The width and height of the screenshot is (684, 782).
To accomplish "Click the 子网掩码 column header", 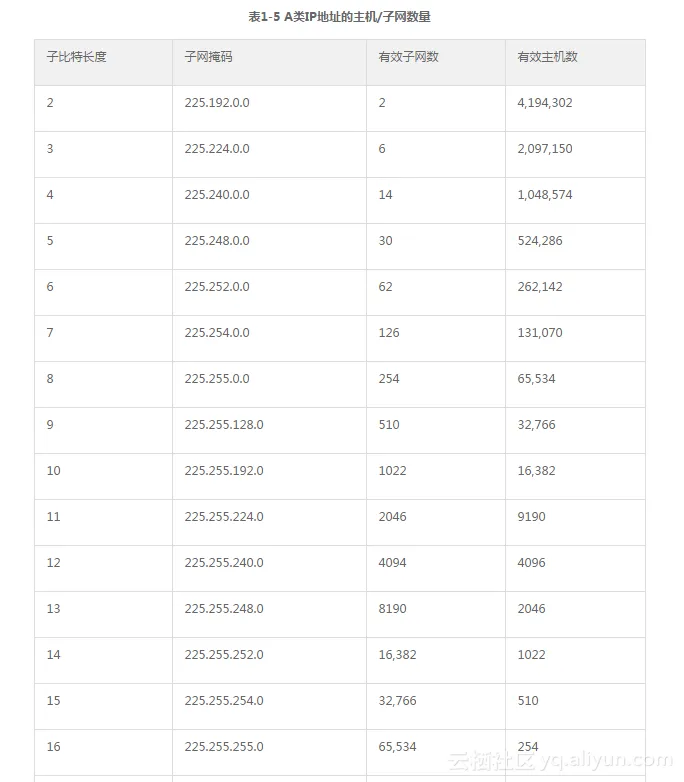I will (208, 57).
